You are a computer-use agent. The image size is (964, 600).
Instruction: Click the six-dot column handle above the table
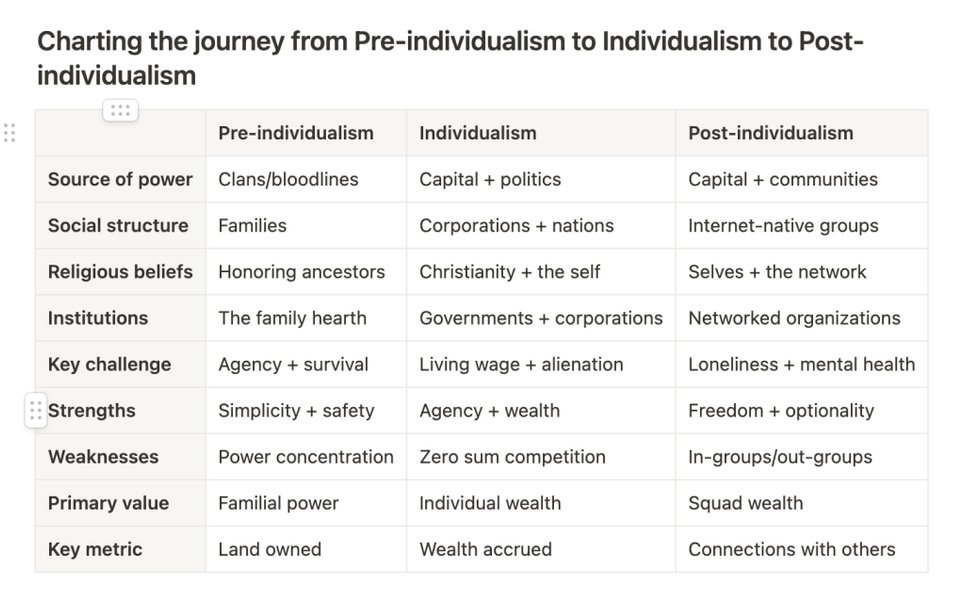[x=120, y=111]
